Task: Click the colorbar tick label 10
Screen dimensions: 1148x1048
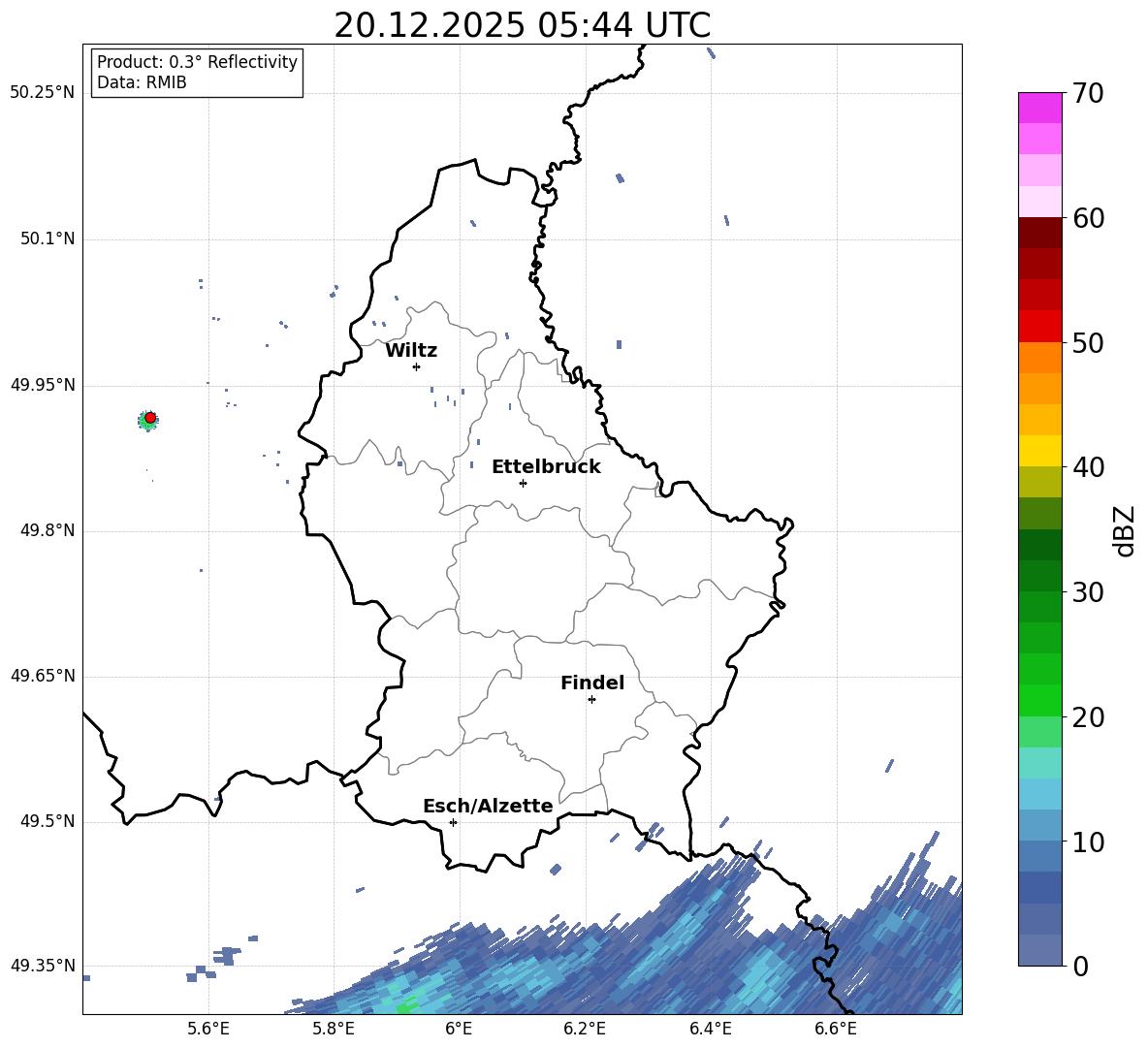Action: pyautogui.click(x=1088, y=842)
